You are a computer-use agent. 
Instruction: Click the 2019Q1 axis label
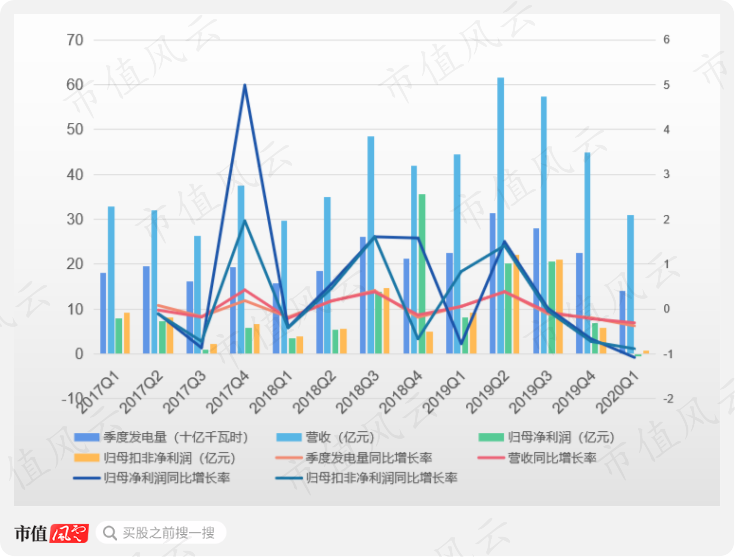(x=444, y=393)
